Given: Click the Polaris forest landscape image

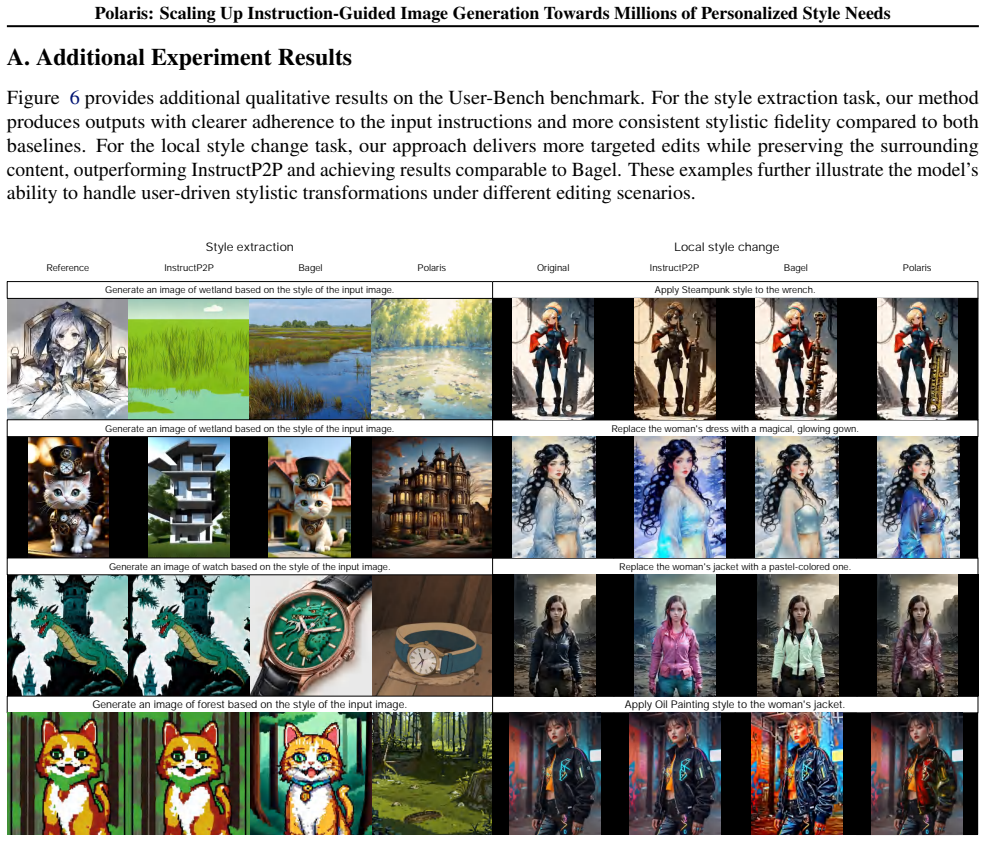Looking at the screenshot, I should coord(432,774).
